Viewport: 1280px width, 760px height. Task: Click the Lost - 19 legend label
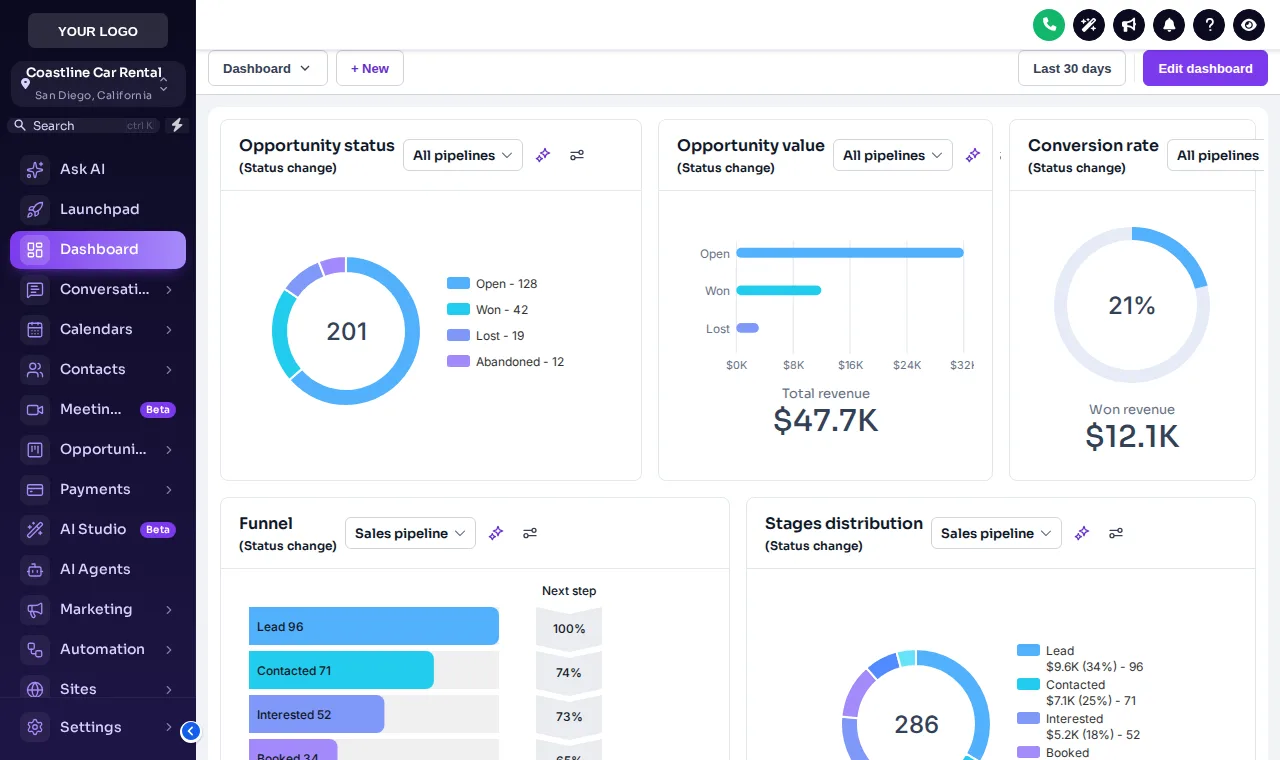tap(500, 336)
